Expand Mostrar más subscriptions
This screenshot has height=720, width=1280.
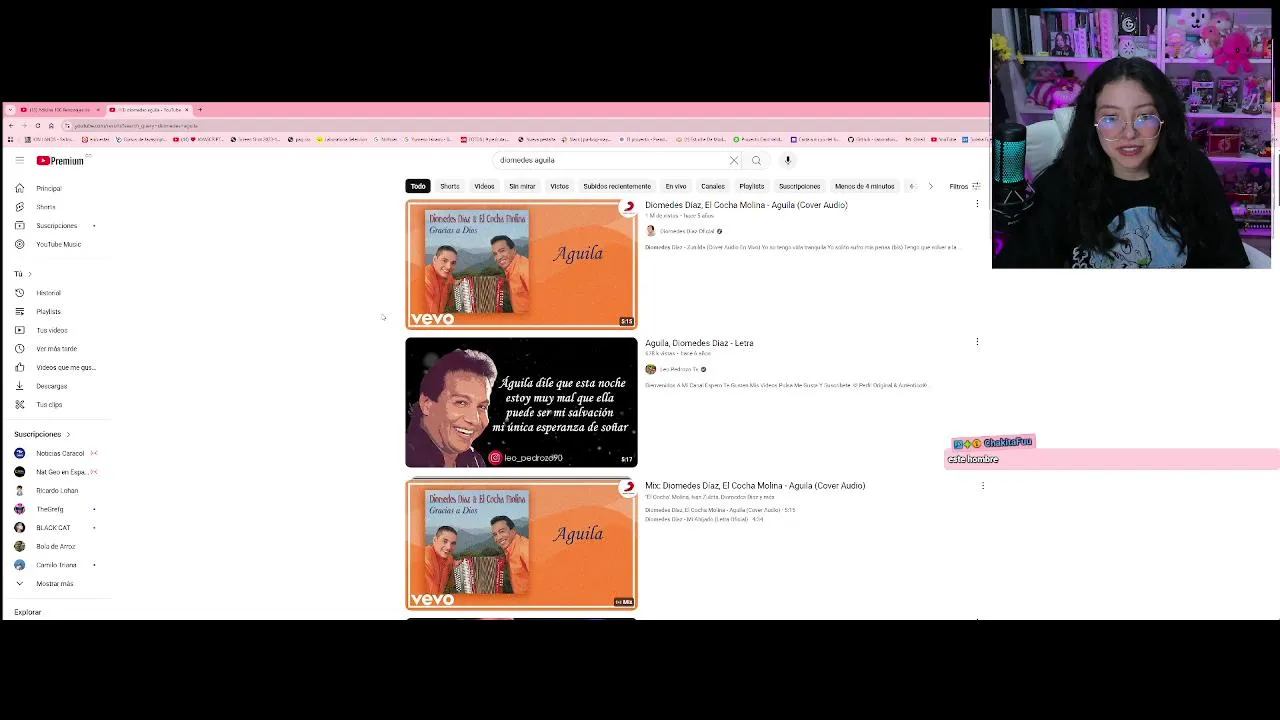coord(55,583)
